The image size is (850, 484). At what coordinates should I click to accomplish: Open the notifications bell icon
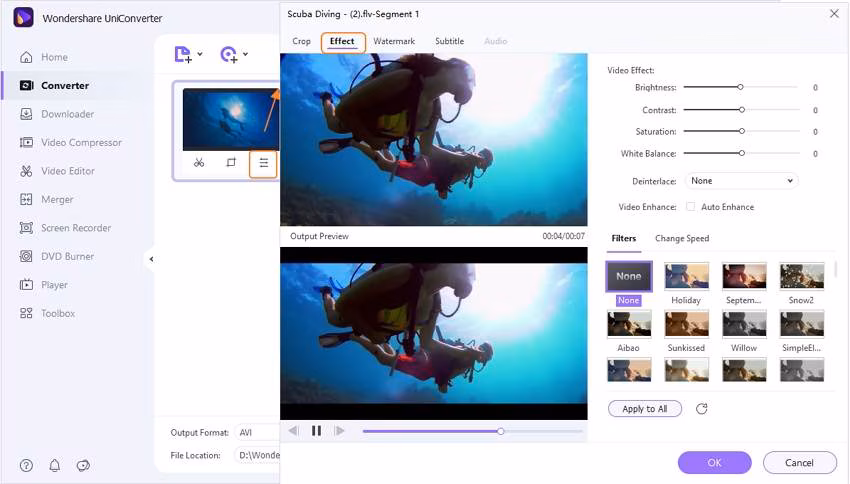(55, 465)
